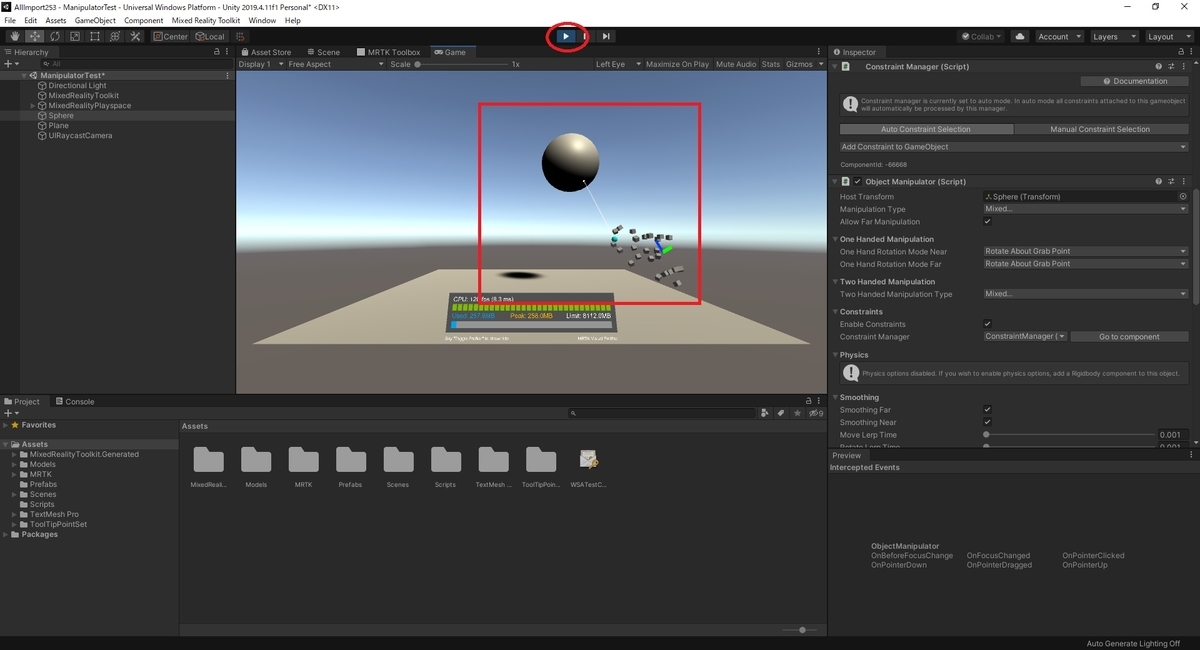Open Layers dropdown

pos(1113,37)
